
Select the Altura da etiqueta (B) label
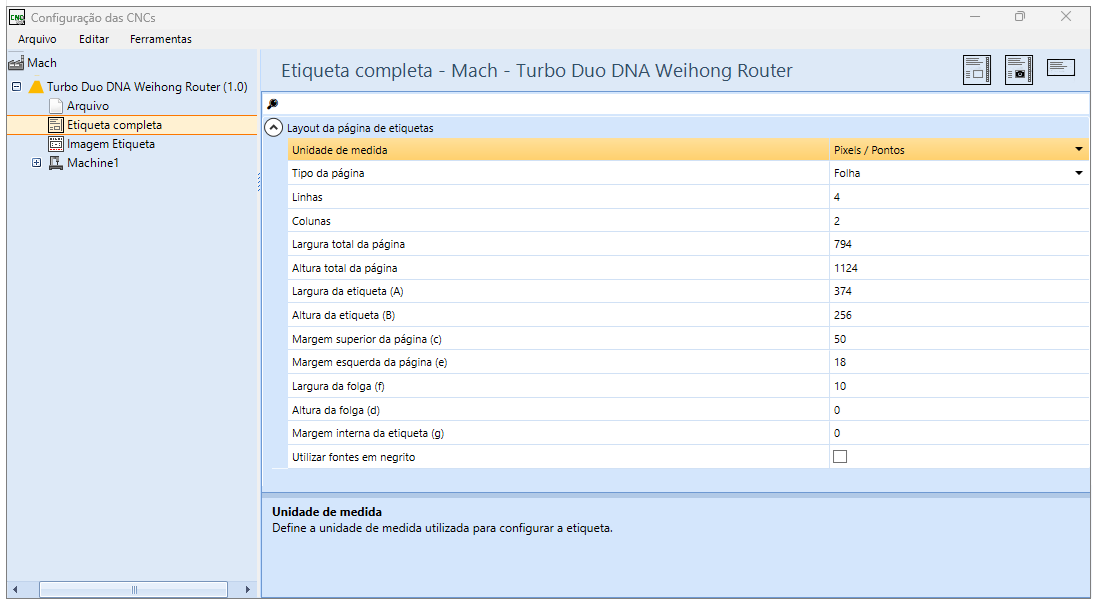point(344,315)
